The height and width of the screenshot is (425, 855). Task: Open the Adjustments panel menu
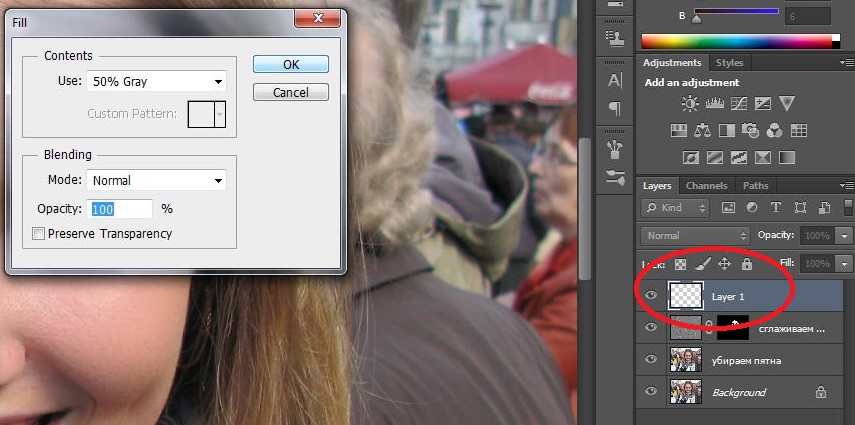(x=847, y=63)
